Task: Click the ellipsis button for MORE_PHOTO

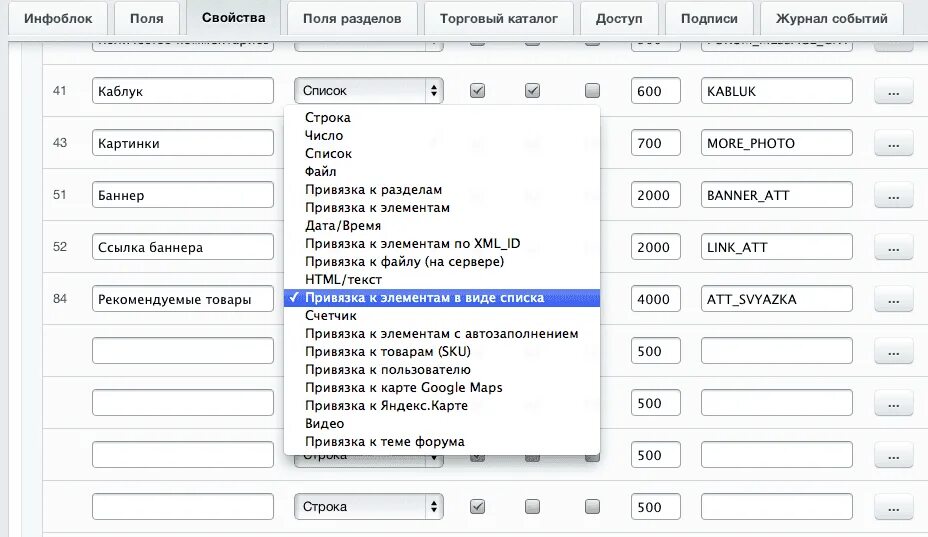Action: pos(893,143)
